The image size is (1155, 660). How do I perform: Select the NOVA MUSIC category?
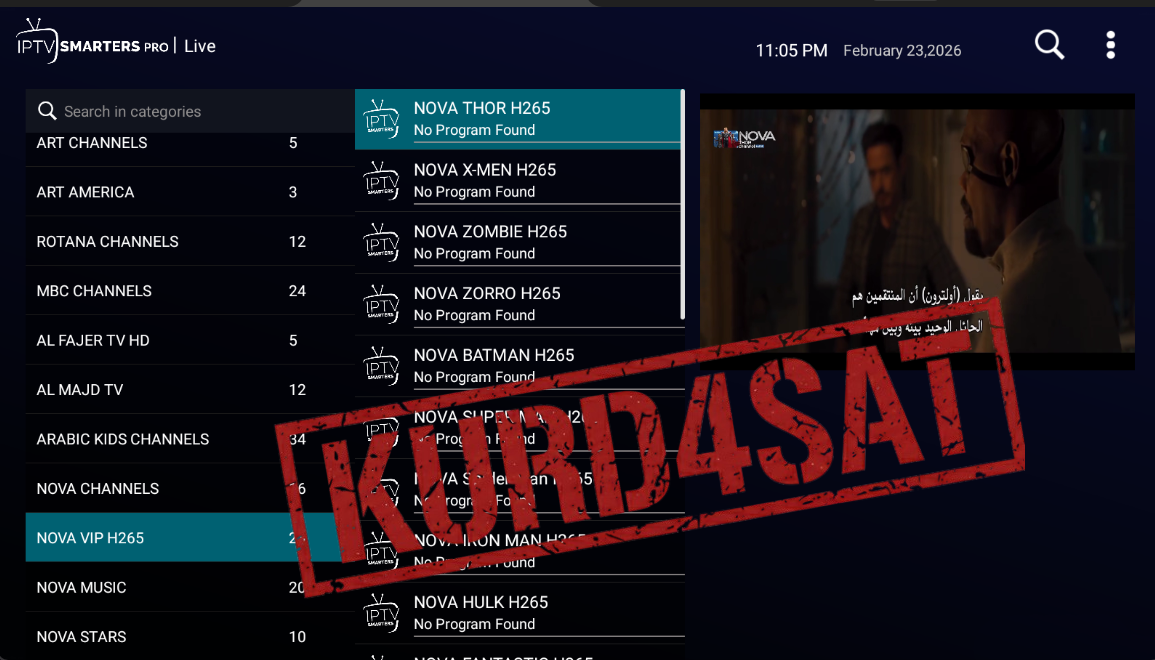[190, 587]
